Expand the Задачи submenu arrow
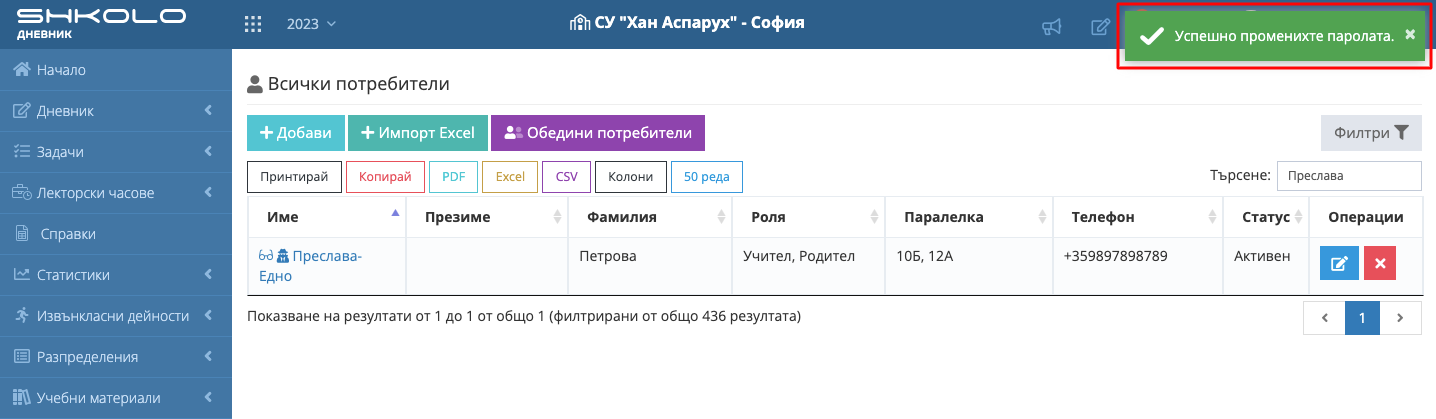 208,152
